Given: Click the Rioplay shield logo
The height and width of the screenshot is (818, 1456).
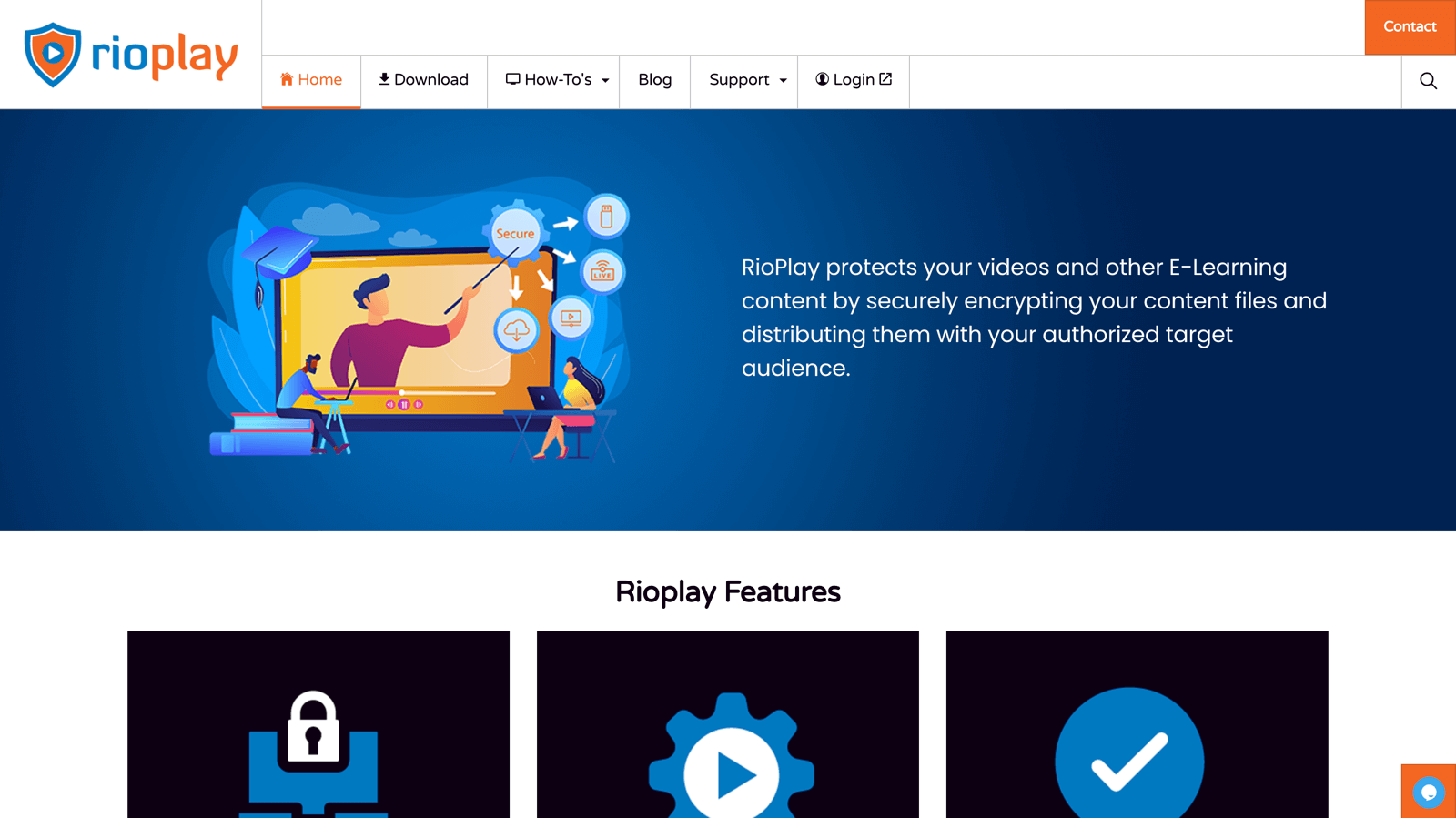Looking at the screenshot, I should click(x=53, y=55).
